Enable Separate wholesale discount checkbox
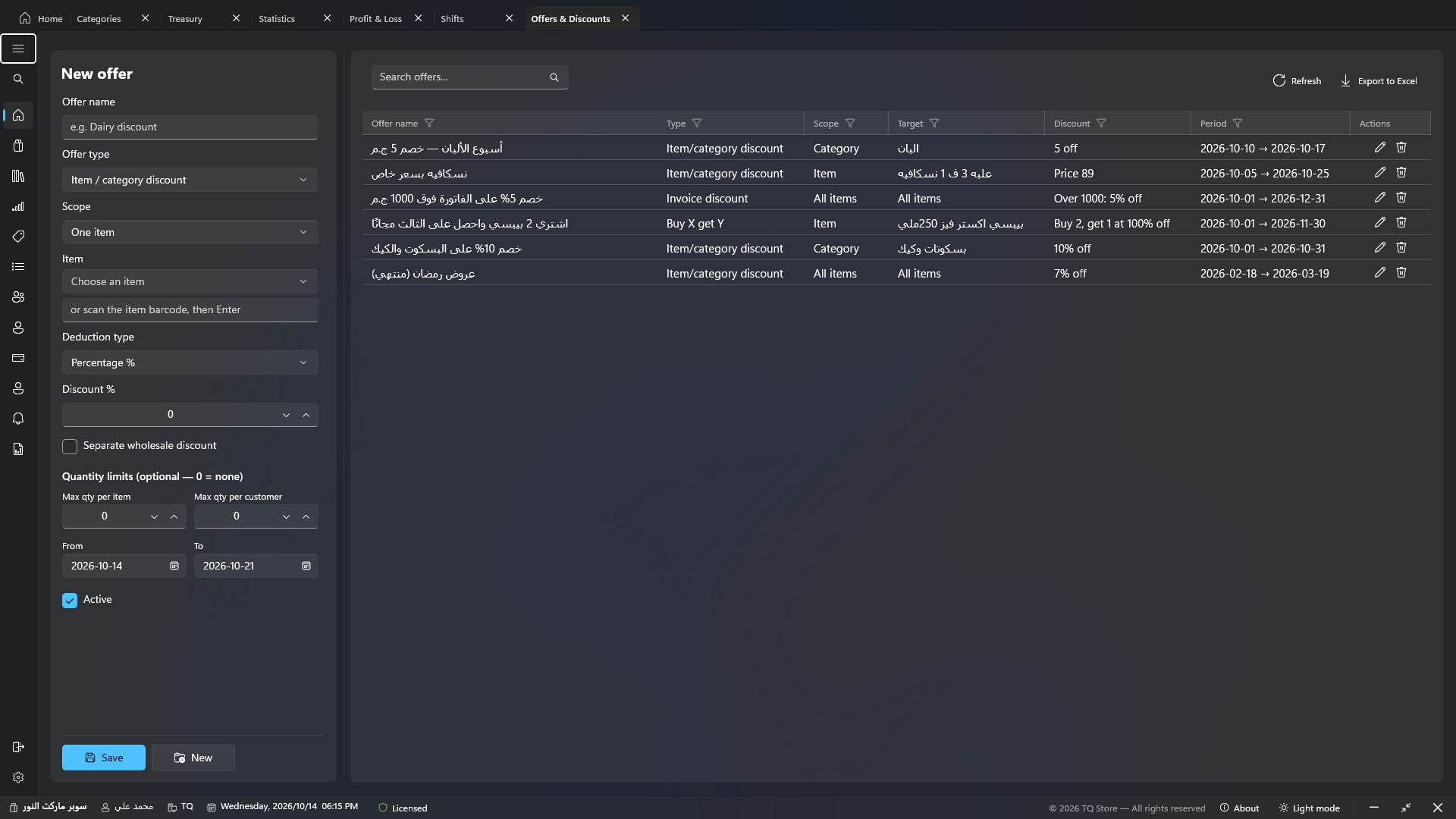The image size is (1456, 819). (x=70, y=447)
